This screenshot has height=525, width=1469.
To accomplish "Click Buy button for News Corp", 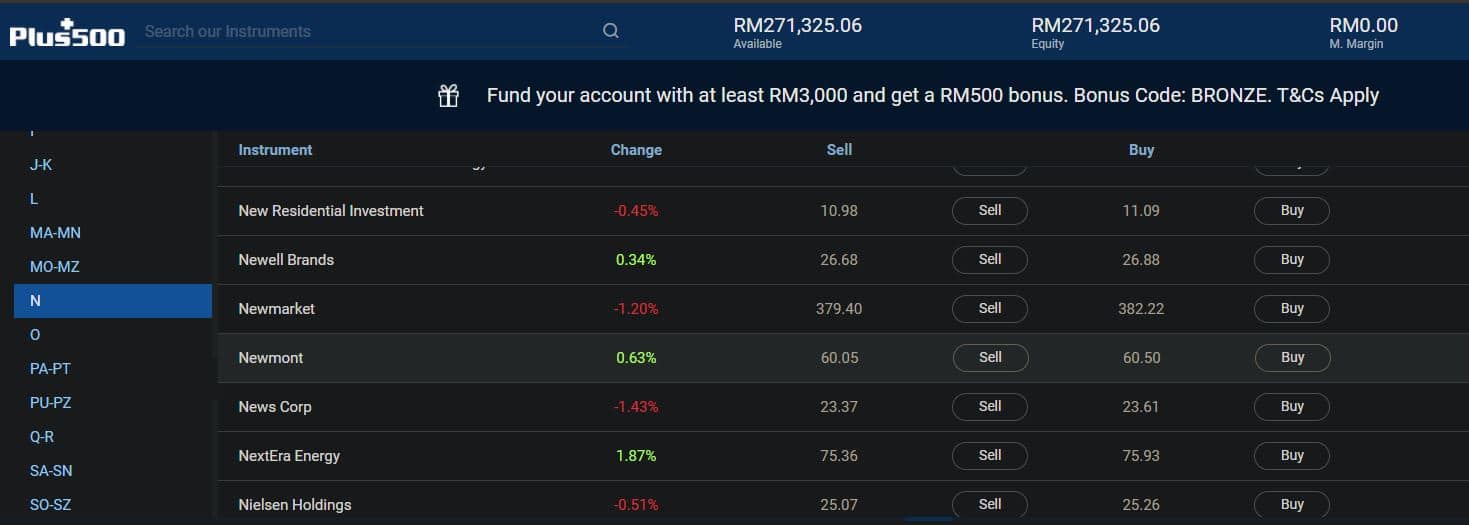I will click(1292, 407).
